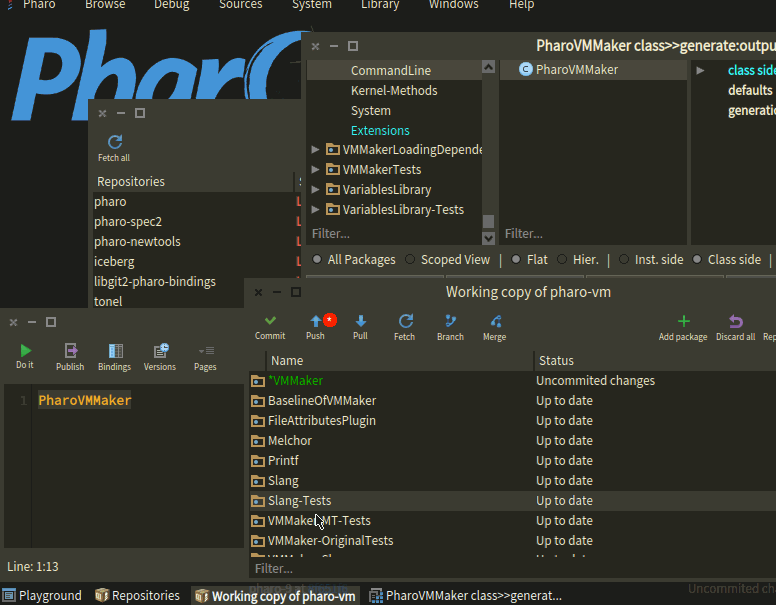Select Flat radio button
Image resolution: width=776 pixels, height=605 pixels.
[516, 259]
